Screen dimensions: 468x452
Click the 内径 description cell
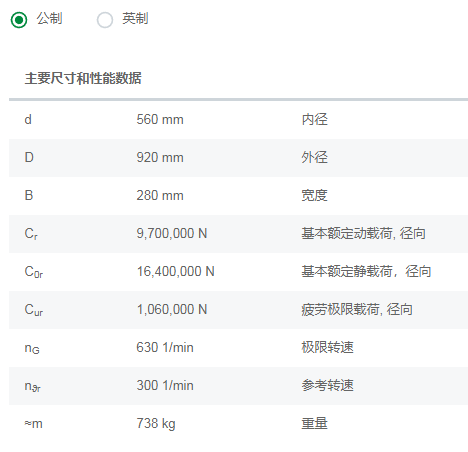(x=315, y=120)
